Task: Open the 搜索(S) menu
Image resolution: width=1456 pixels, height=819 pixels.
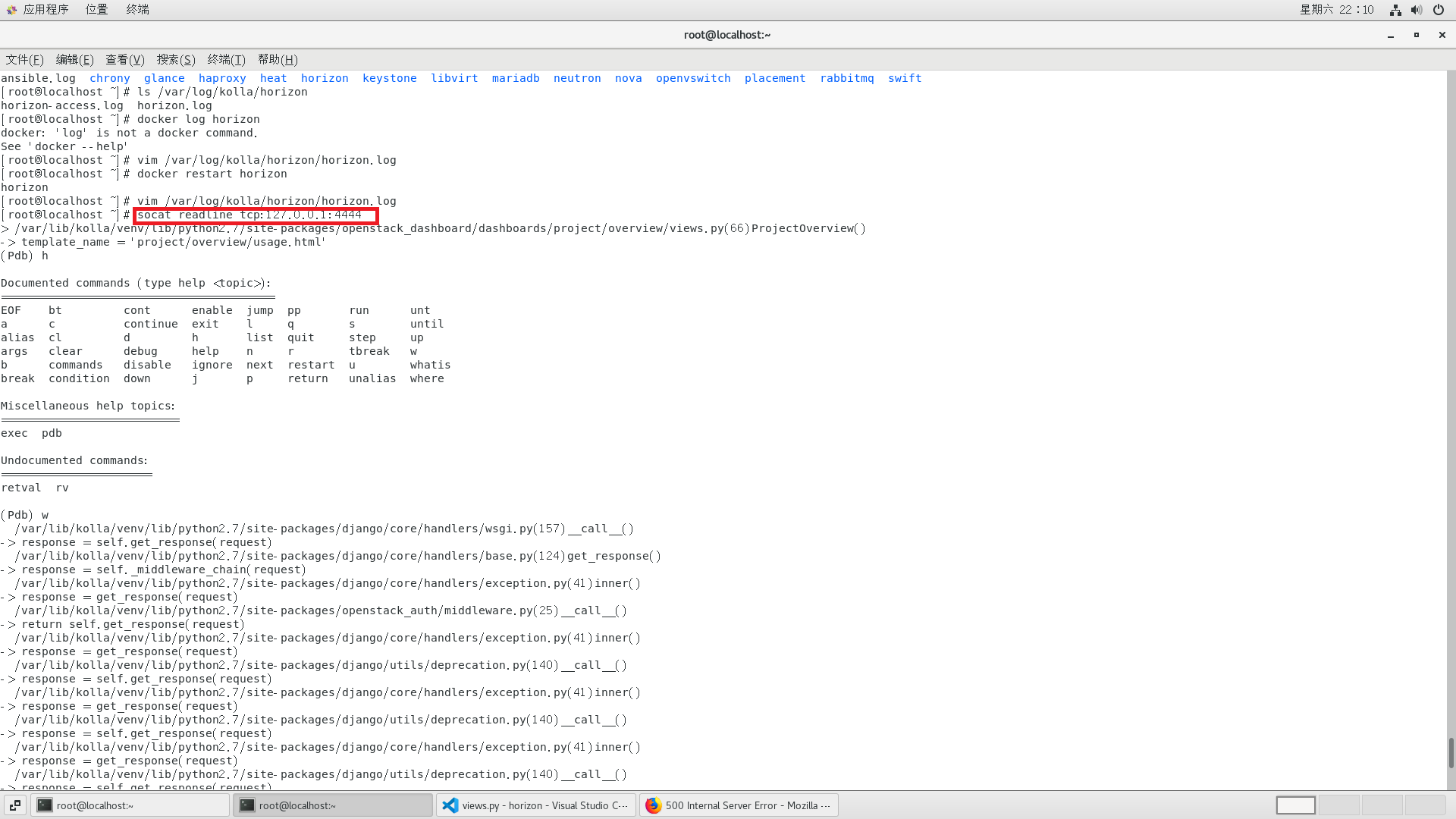Action: coord(175,59)
